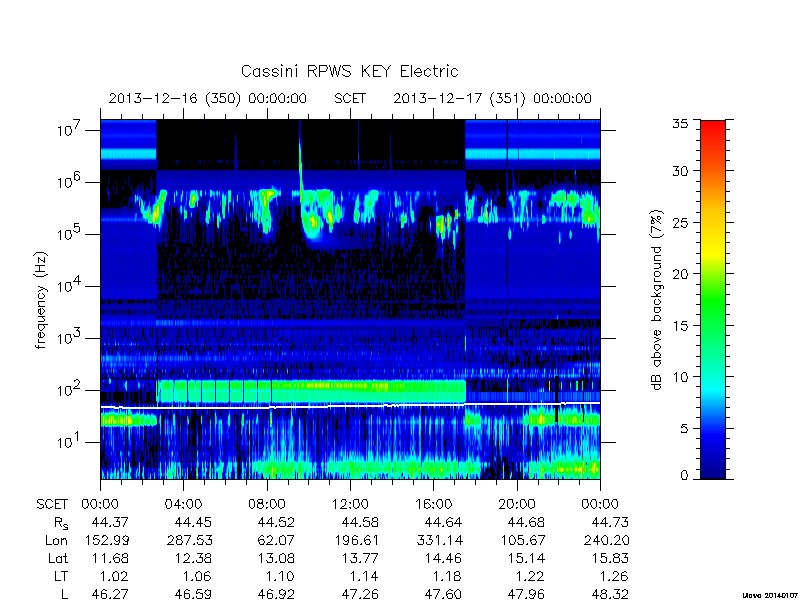Click the Lat value 11.68
Viewport: 800px width, 600px height.
tap(110, 558)
